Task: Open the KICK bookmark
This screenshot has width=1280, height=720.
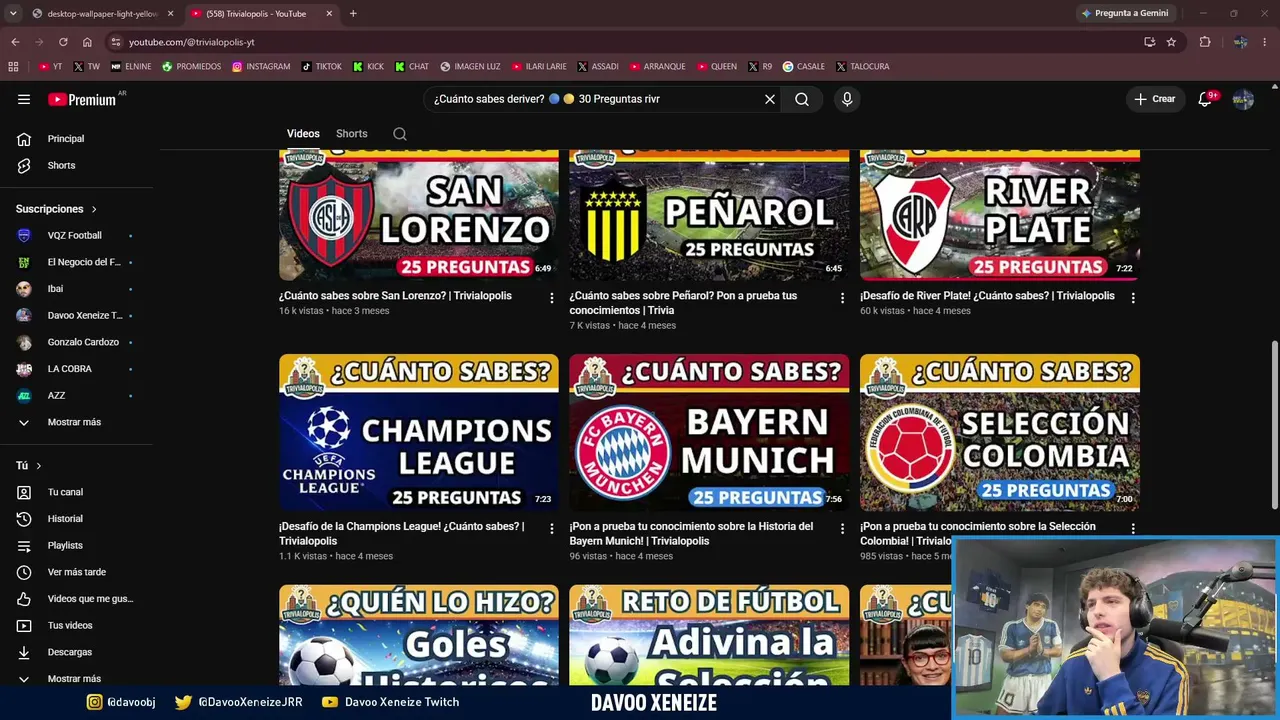Action: coord(368,67)
